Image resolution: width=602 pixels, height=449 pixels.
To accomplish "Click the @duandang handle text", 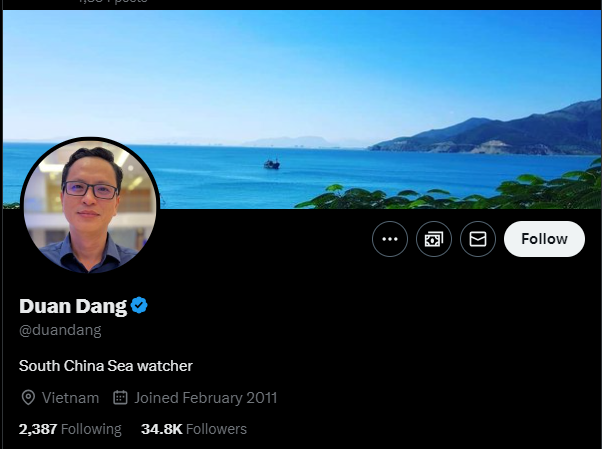I will (60, 330).
